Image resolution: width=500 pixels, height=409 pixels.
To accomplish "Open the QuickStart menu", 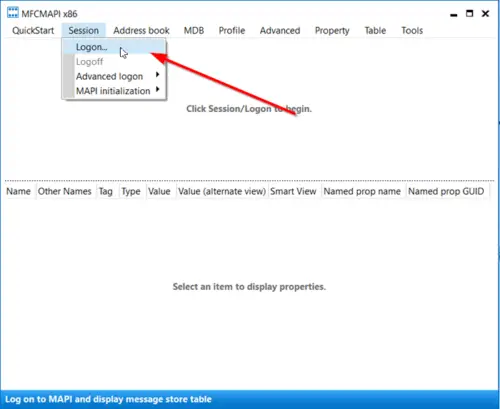I will coord(33,31).
